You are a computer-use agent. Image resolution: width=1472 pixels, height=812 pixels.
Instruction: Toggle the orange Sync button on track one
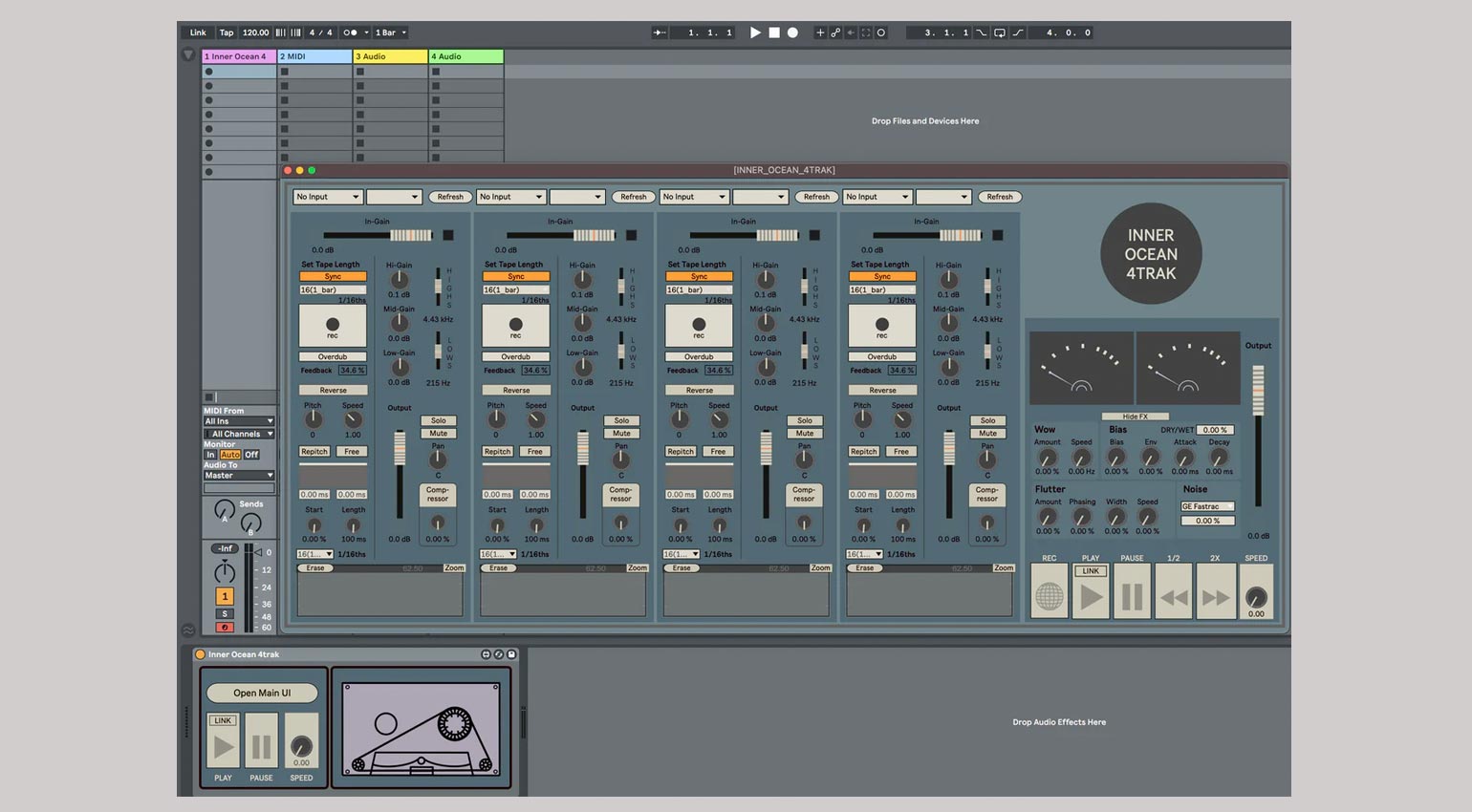point(333,276)
